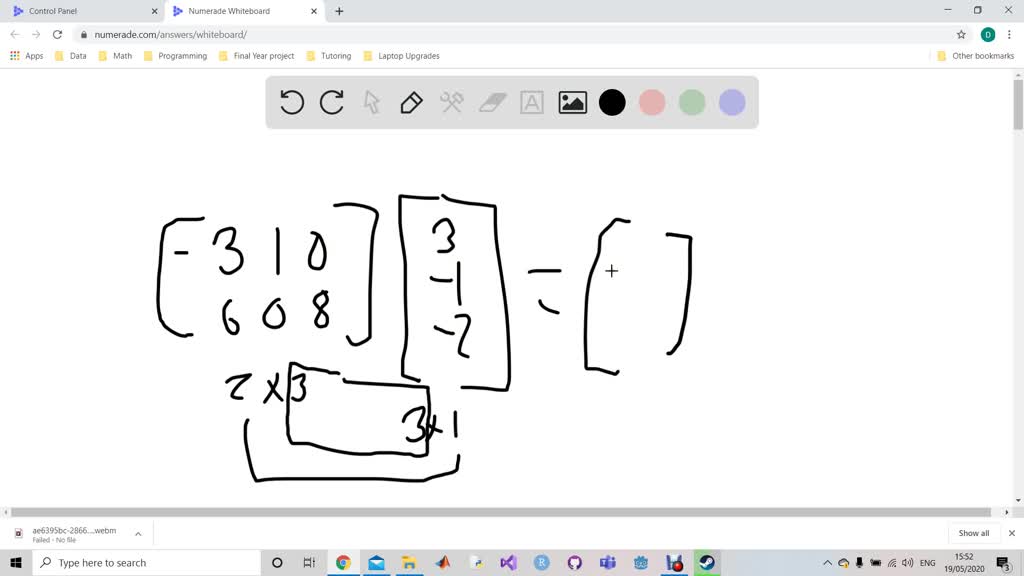Viewport: 1024px width, 576px height.
Task: Toggle hidden icons in the system tray
Action: pos(828,562)
